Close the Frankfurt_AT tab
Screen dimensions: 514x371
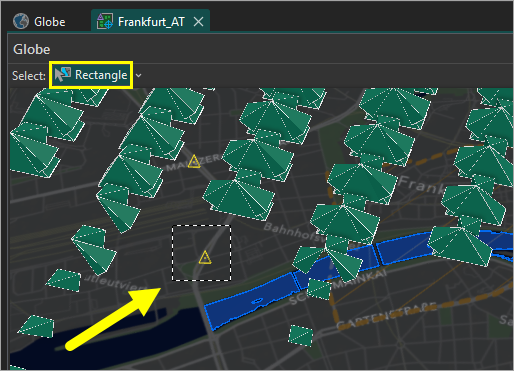198,22
